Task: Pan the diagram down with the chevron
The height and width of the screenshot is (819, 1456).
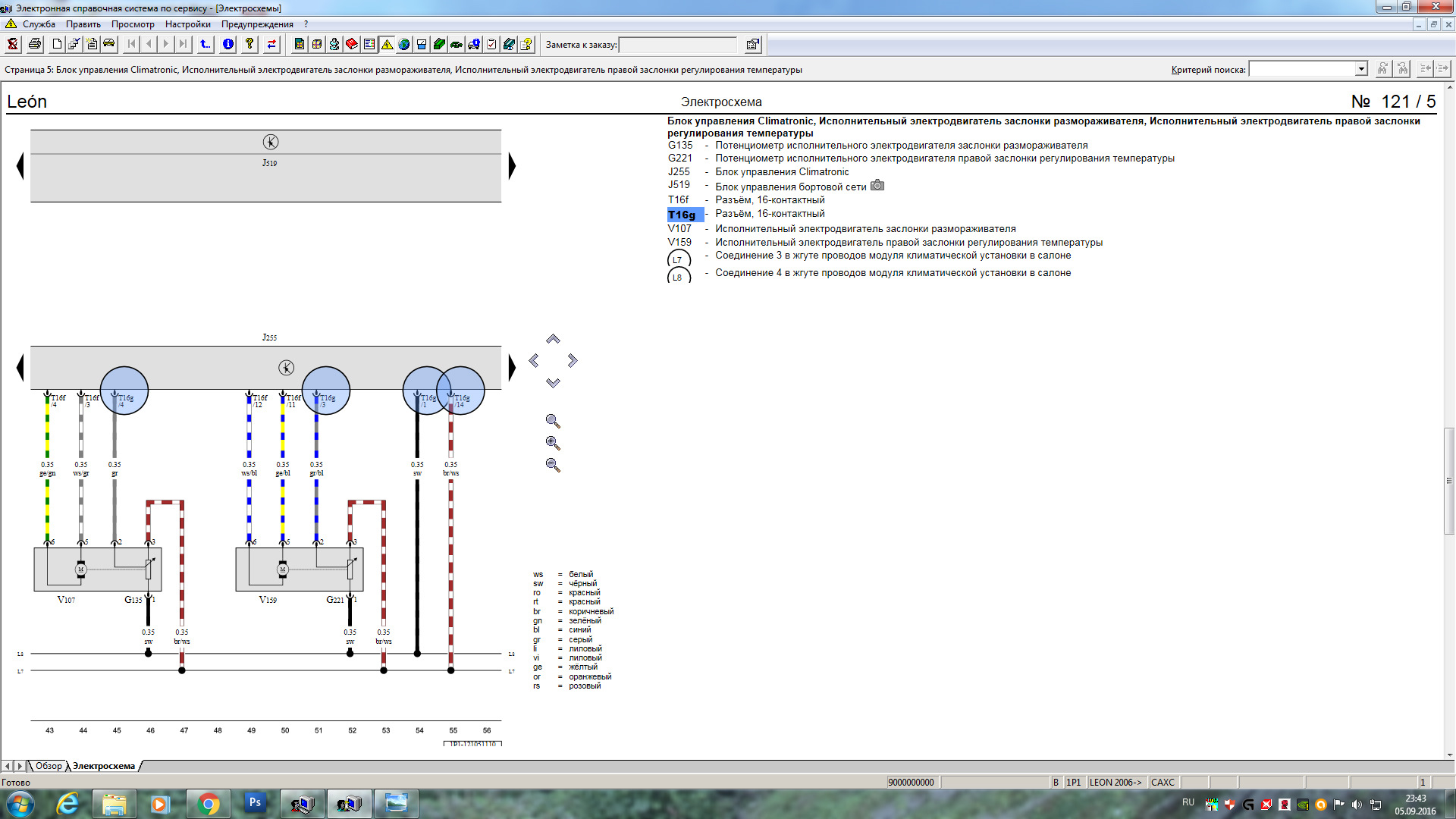Action: point(553,383)
